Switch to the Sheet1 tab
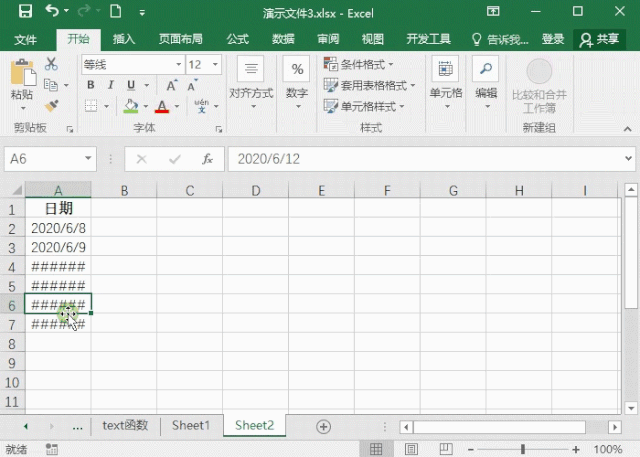Screen dimensions: 640x457 coord(191,426)
